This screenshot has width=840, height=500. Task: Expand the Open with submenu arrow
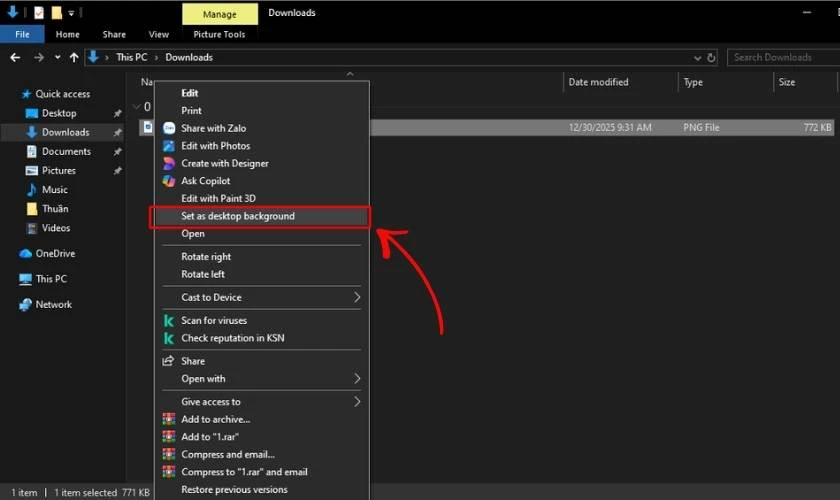(x=357, y=379)
